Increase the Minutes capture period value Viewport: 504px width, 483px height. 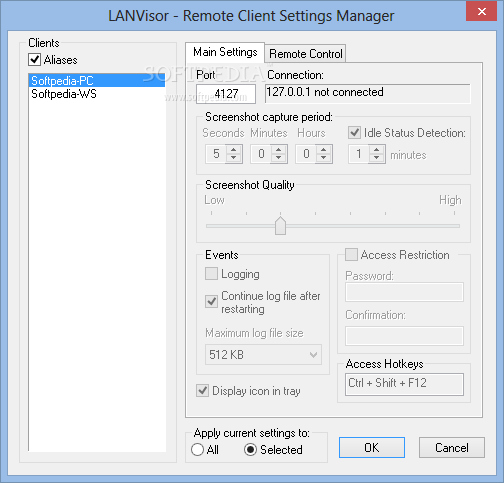click(279, 149)
